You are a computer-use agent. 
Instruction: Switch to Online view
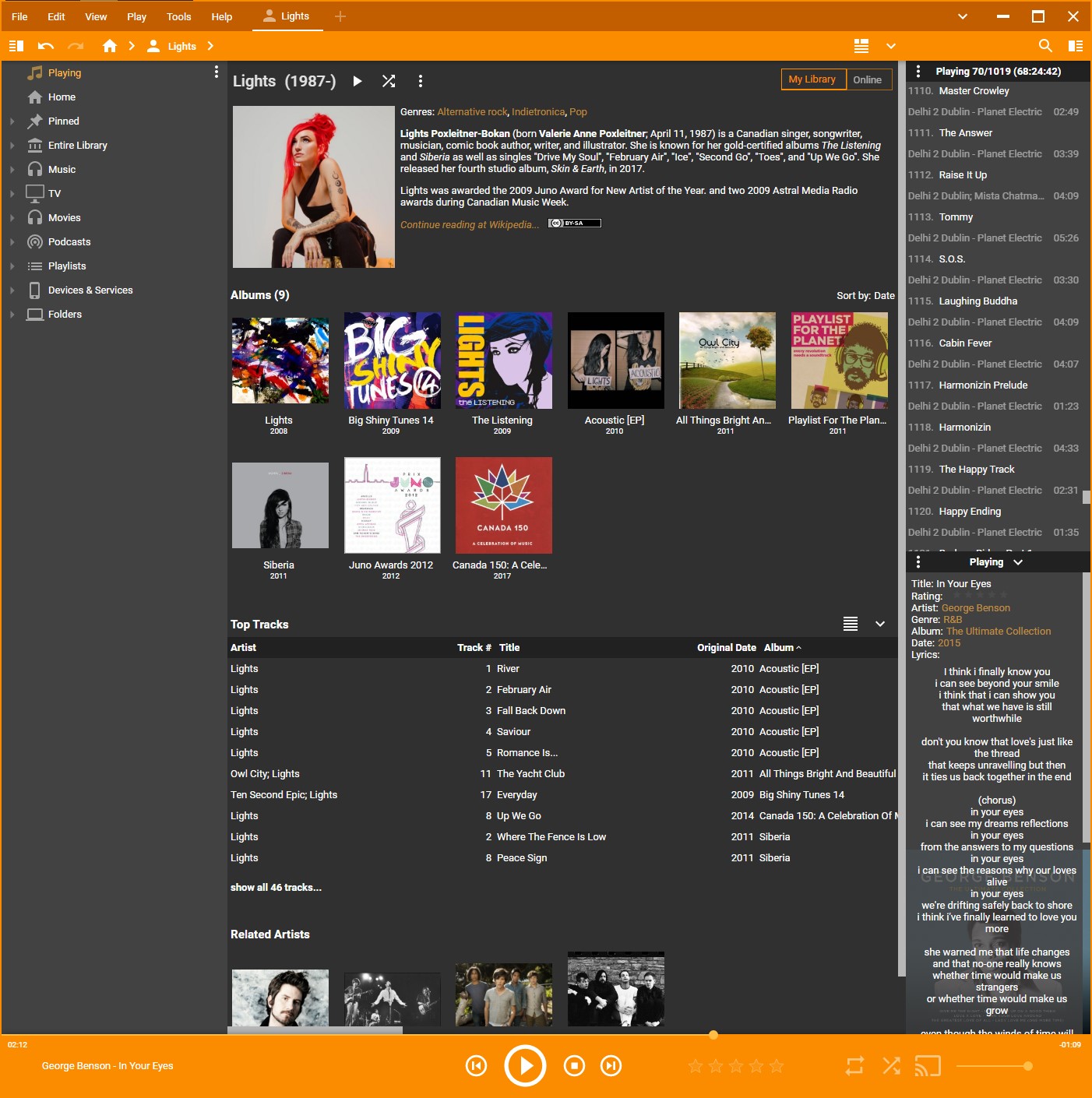(x=867, y=79)
